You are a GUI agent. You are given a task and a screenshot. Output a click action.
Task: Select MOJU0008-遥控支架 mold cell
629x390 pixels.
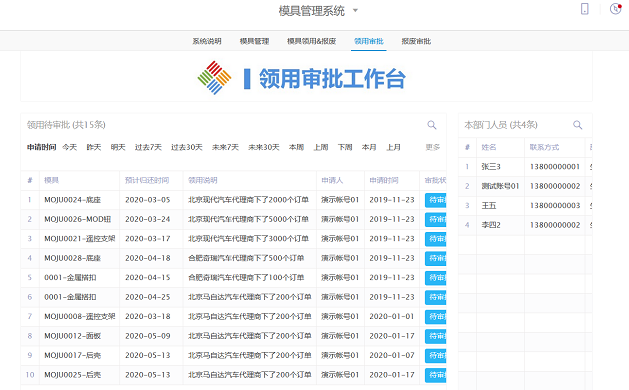80,317
